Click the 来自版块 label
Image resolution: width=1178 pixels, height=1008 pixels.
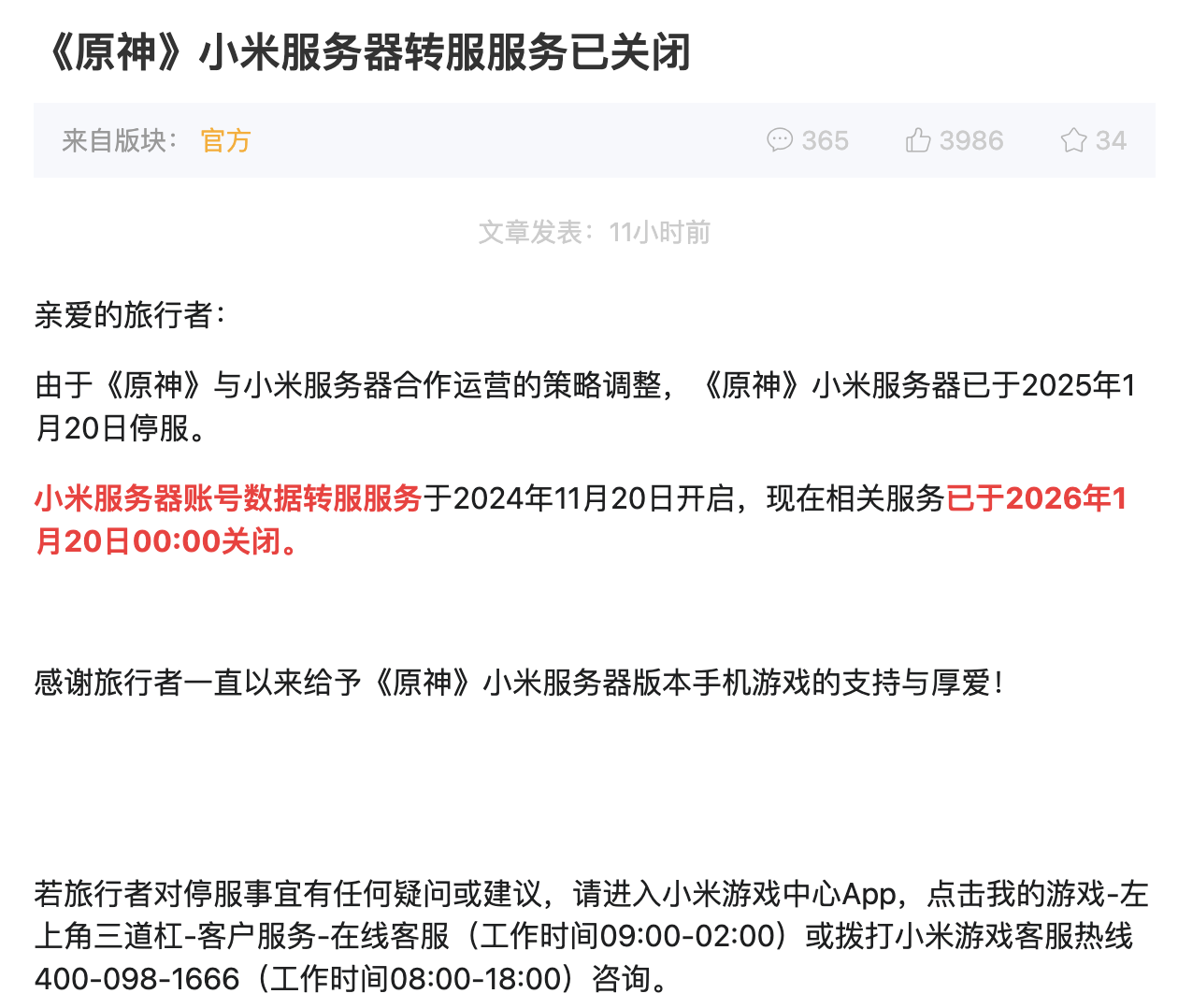pyautogui.click(x=118, y=140)
